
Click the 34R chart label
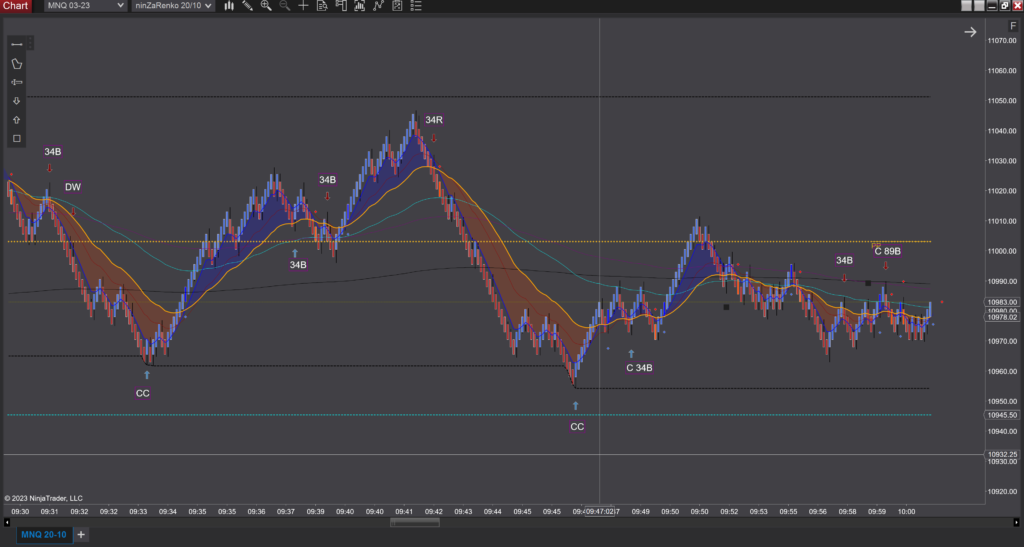434,120
